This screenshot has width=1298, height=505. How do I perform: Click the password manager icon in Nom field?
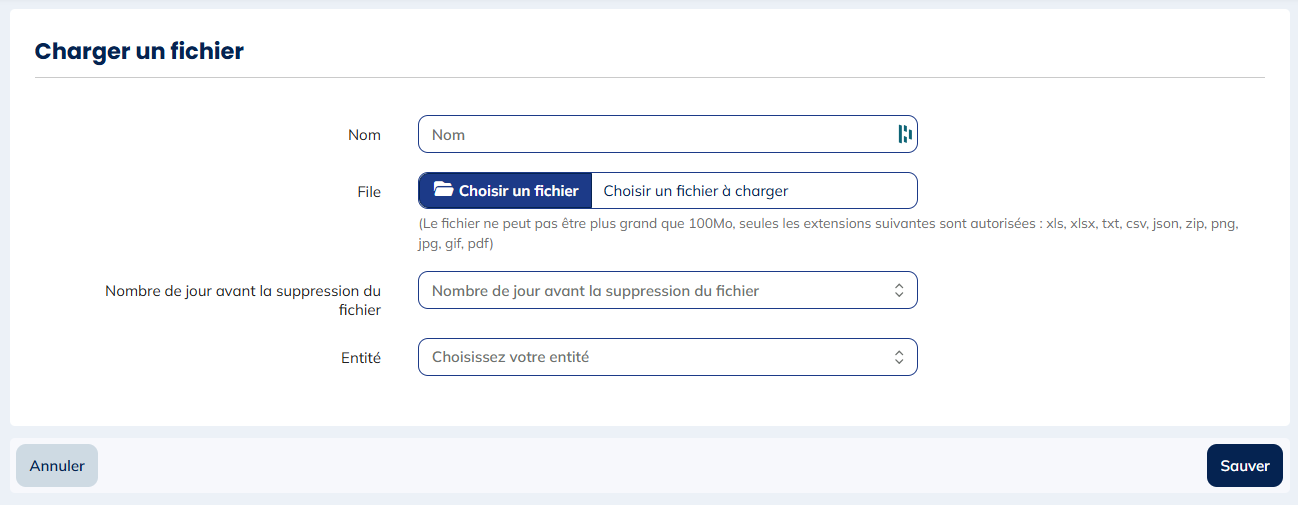904,134
